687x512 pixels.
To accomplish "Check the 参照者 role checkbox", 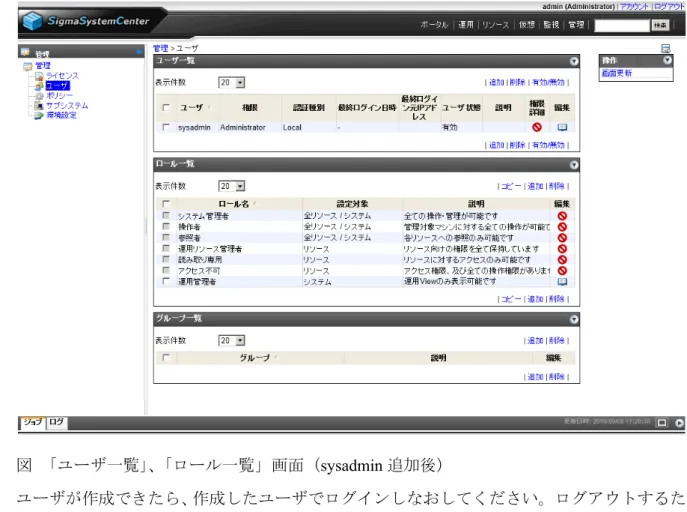I will [166, 237].
